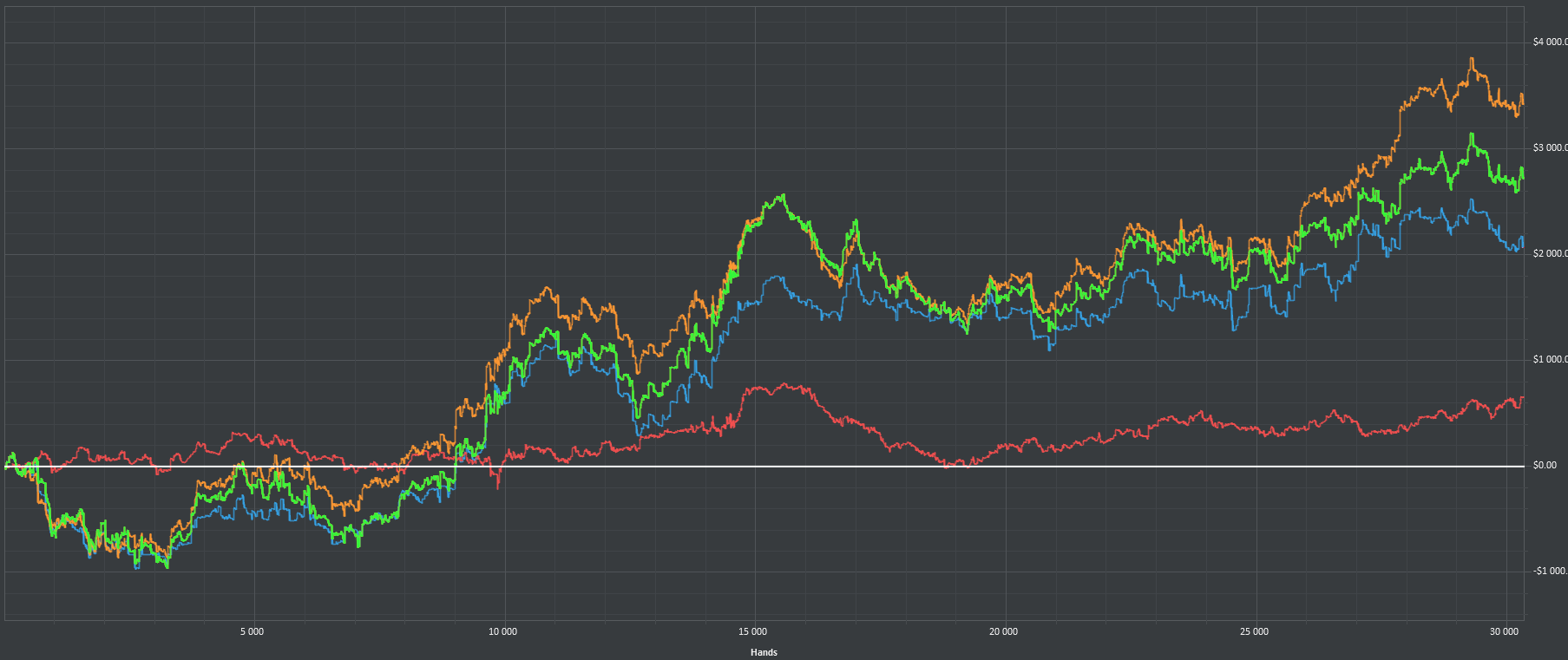Click the "-$1 000" y-axis label
This screenshot has width=1568, height=660.
click(1550, 571)
